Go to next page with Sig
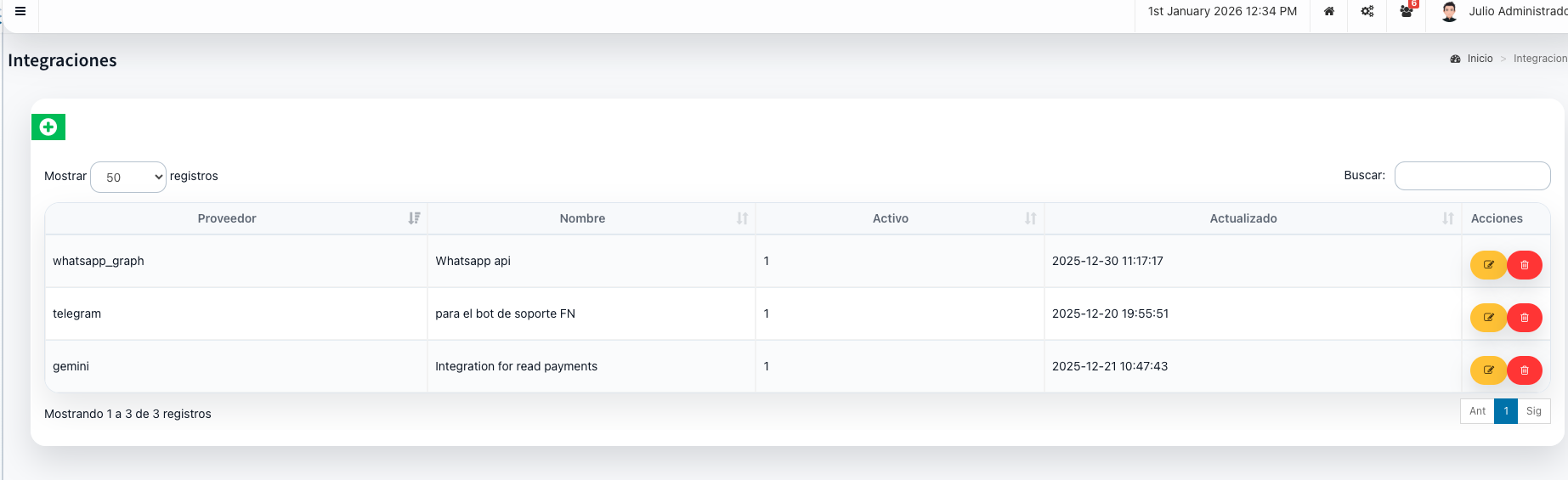 (1533, 411)
